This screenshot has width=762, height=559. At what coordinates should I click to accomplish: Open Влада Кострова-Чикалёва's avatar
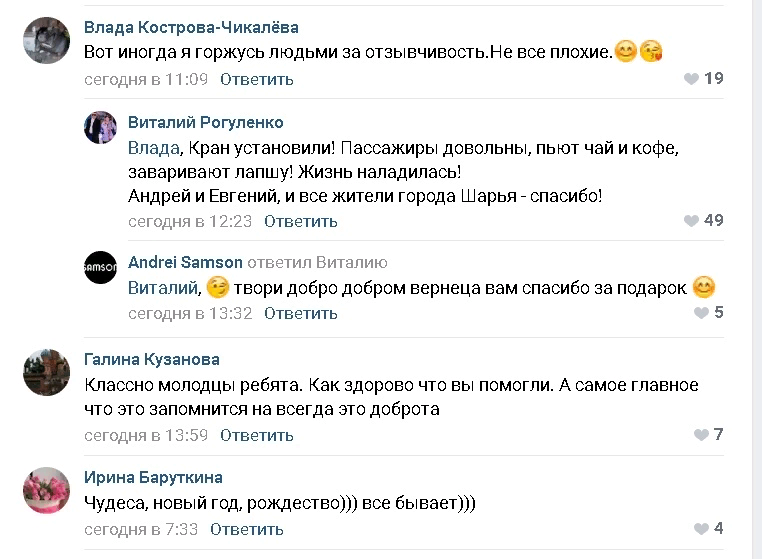pyautogui.click(x=47, y=40)
